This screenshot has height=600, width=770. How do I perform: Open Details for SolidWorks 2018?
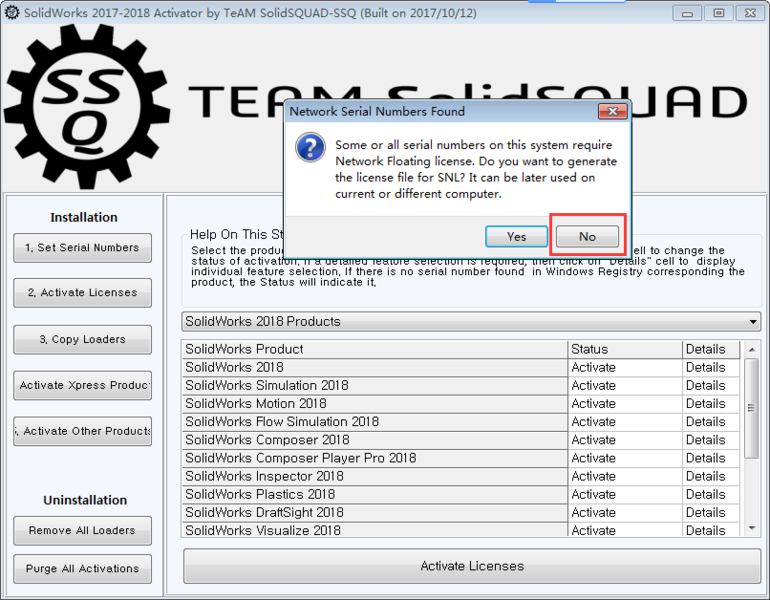711,367
